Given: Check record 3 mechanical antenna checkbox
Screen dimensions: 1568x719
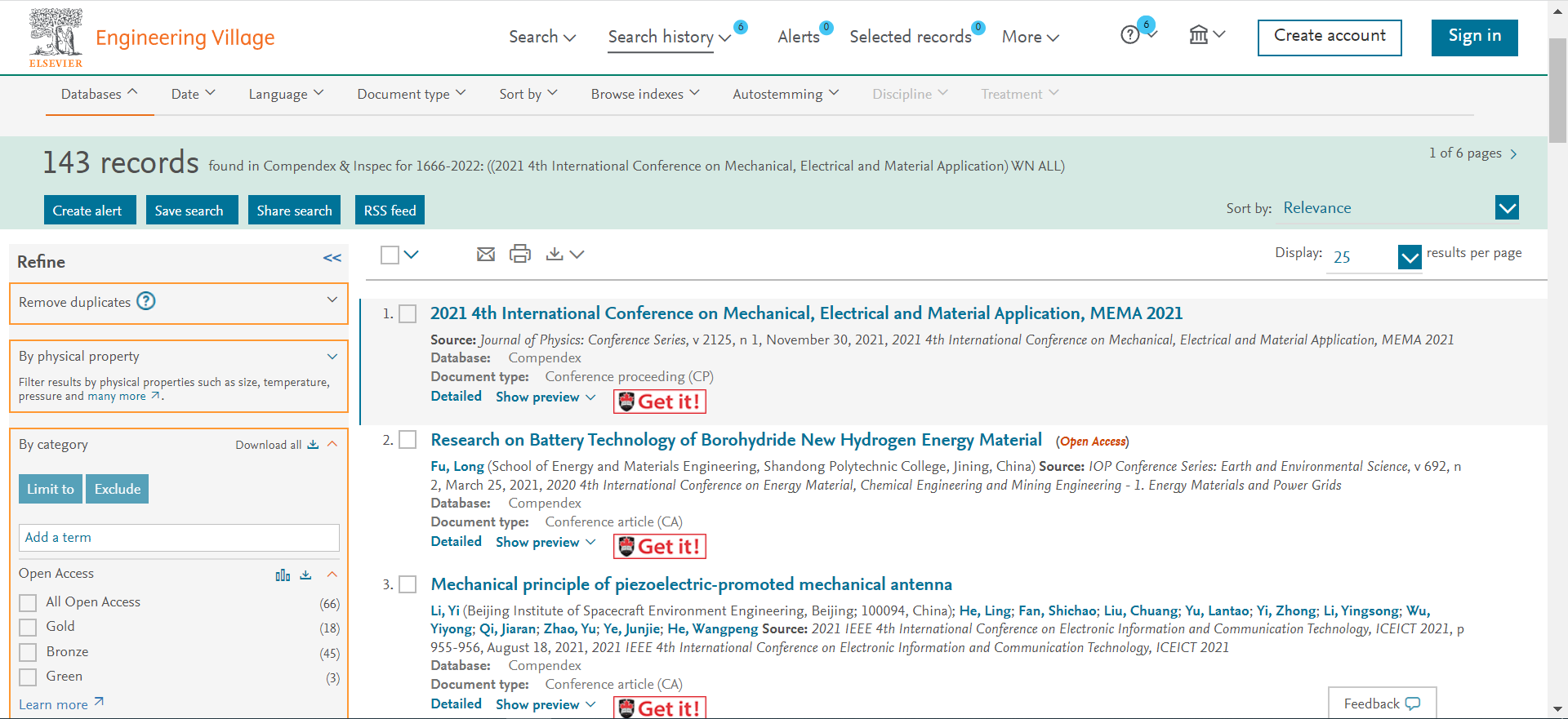Looking at the screenshot, I should [408, 584].
